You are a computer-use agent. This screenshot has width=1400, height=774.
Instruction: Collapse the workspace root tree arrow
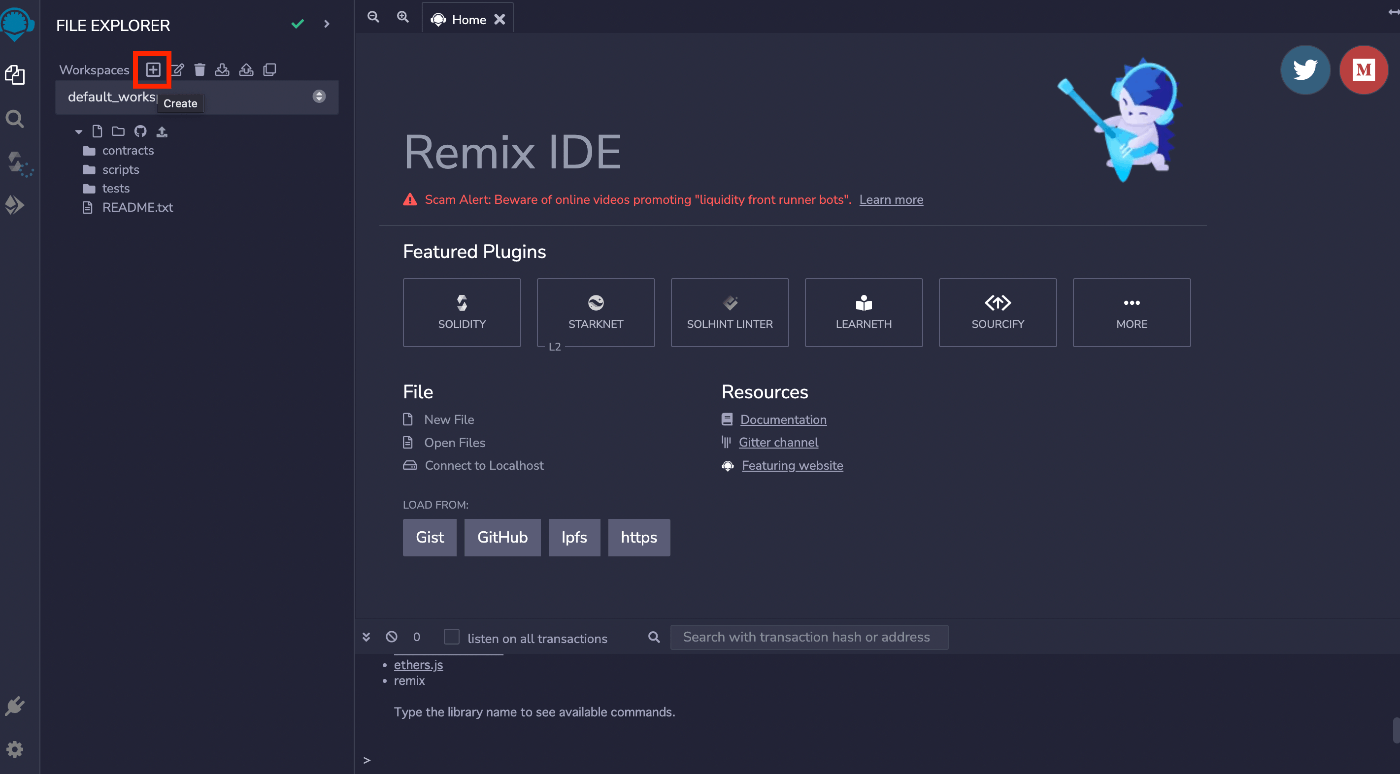[x=78, y=131]
